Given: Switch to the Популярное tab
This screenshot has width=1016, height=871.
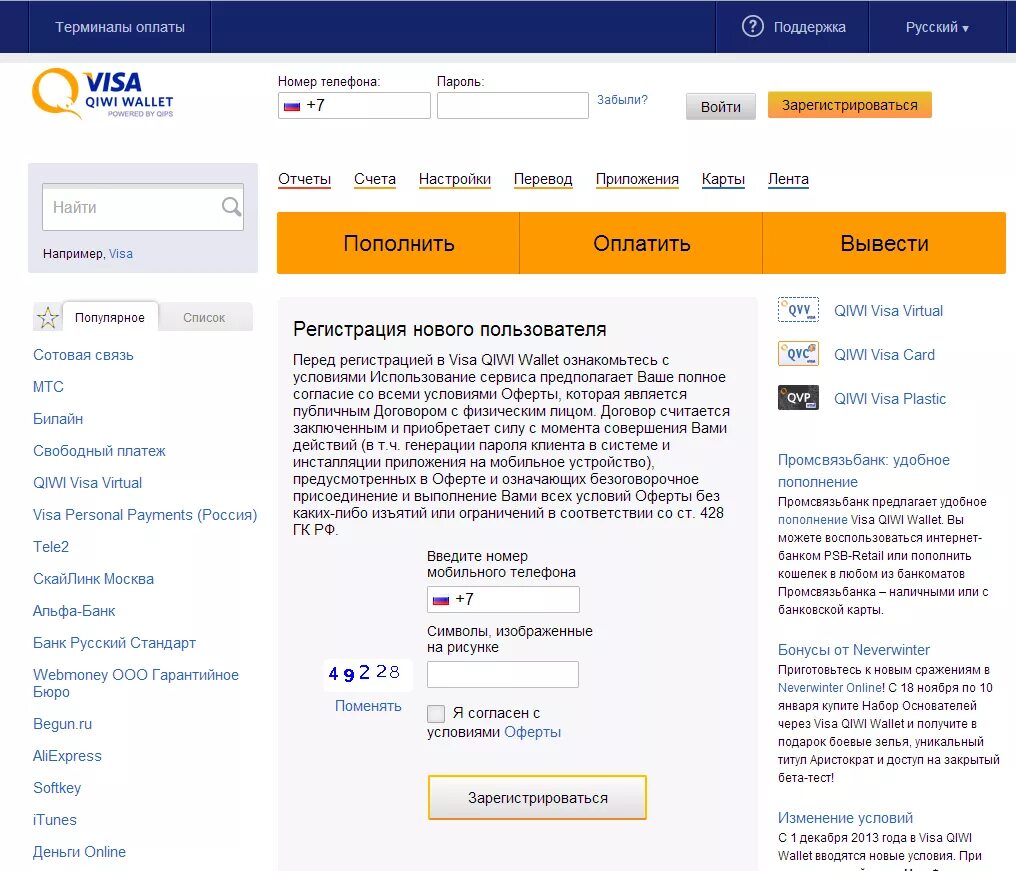Looking at the screenshot, I should (x=110, y=318).
